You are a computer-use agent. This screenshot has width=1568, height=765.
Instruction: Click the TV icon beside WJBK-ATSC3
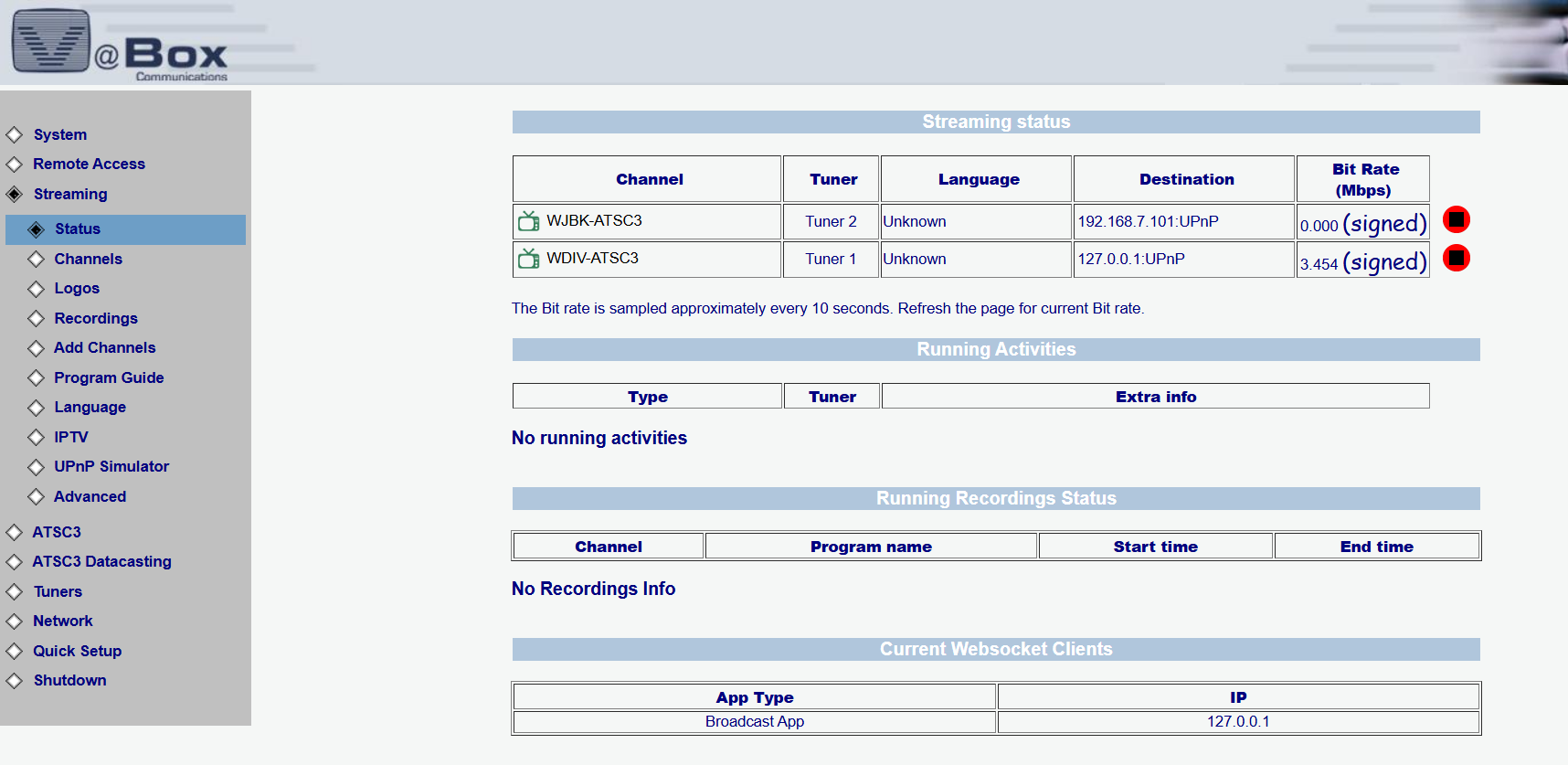pyautogui.click(x=529, y=220)
